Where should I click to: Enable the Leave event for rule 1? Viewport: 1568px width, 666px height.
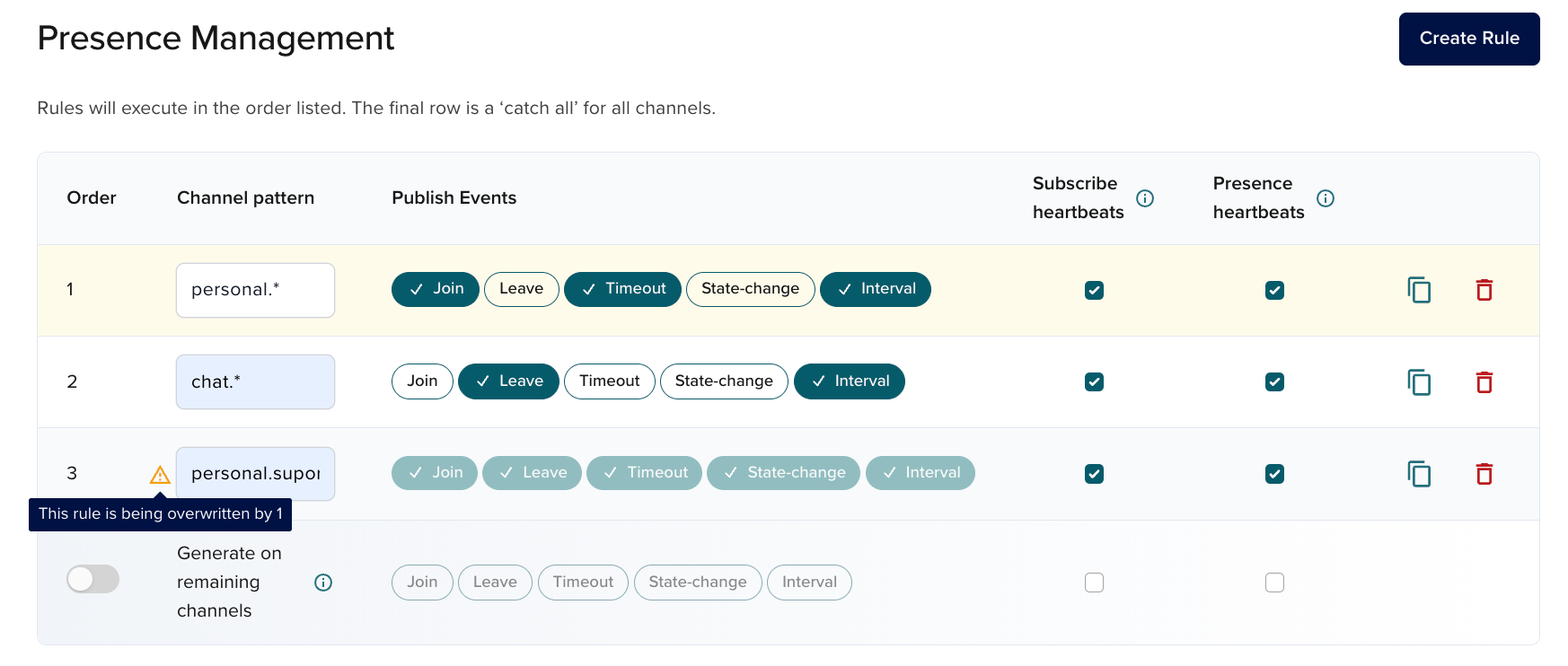pyautogui.click(x=521, y=289)
